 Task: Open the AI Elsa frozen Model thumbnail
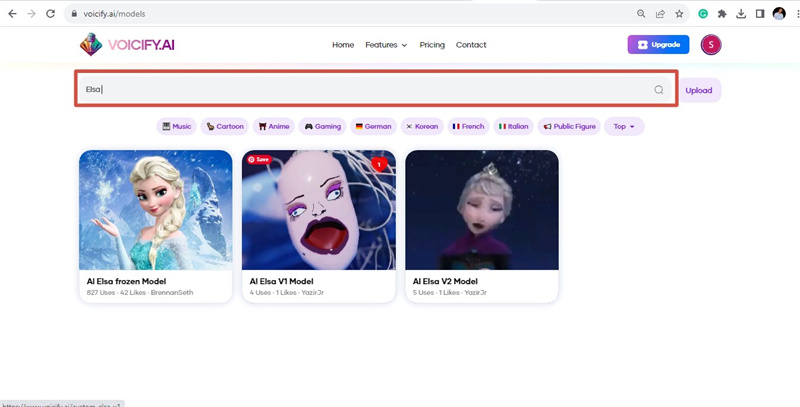coord(156,210)
